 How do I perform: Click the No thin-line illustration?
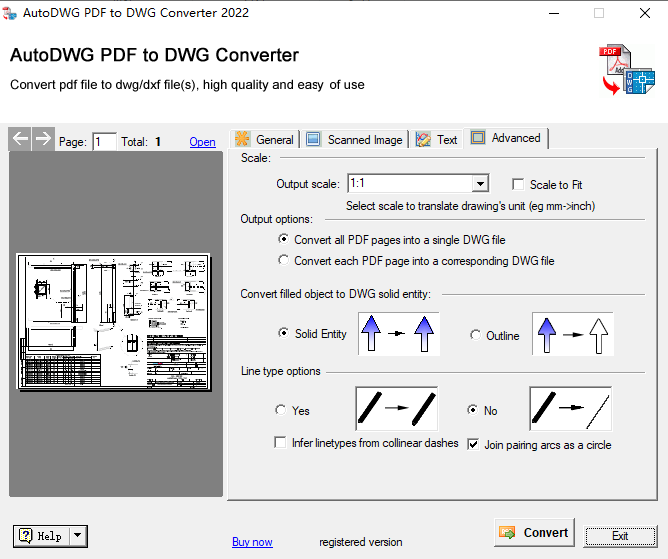(570, 409)
